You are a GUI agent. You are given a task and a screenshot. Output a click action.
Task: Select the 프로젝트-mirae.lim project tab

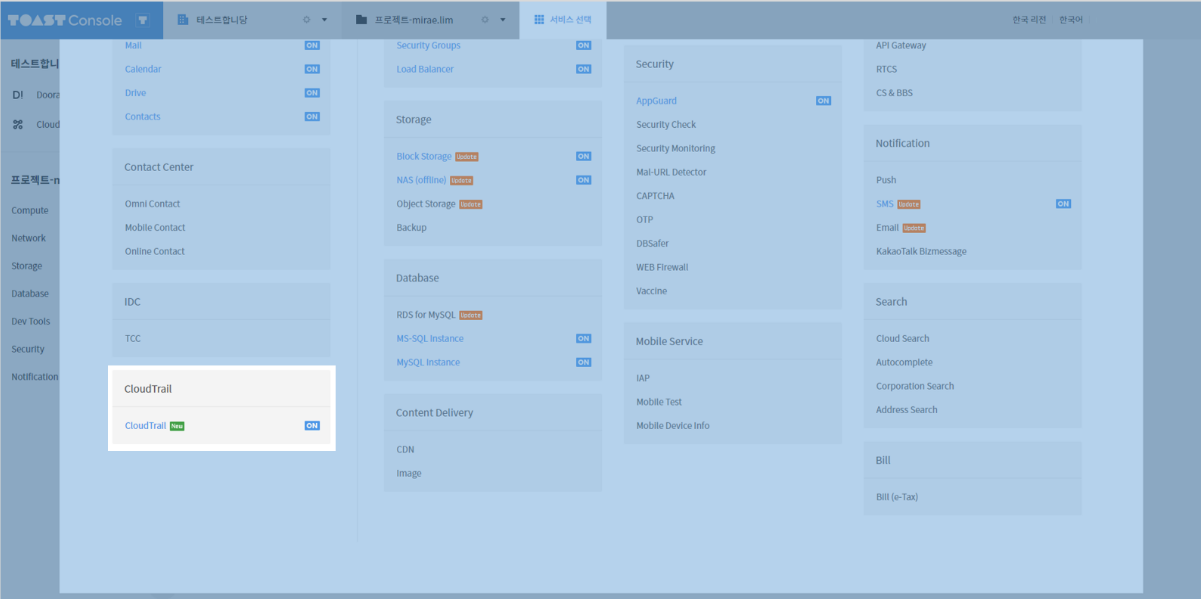tap(431, 19)
